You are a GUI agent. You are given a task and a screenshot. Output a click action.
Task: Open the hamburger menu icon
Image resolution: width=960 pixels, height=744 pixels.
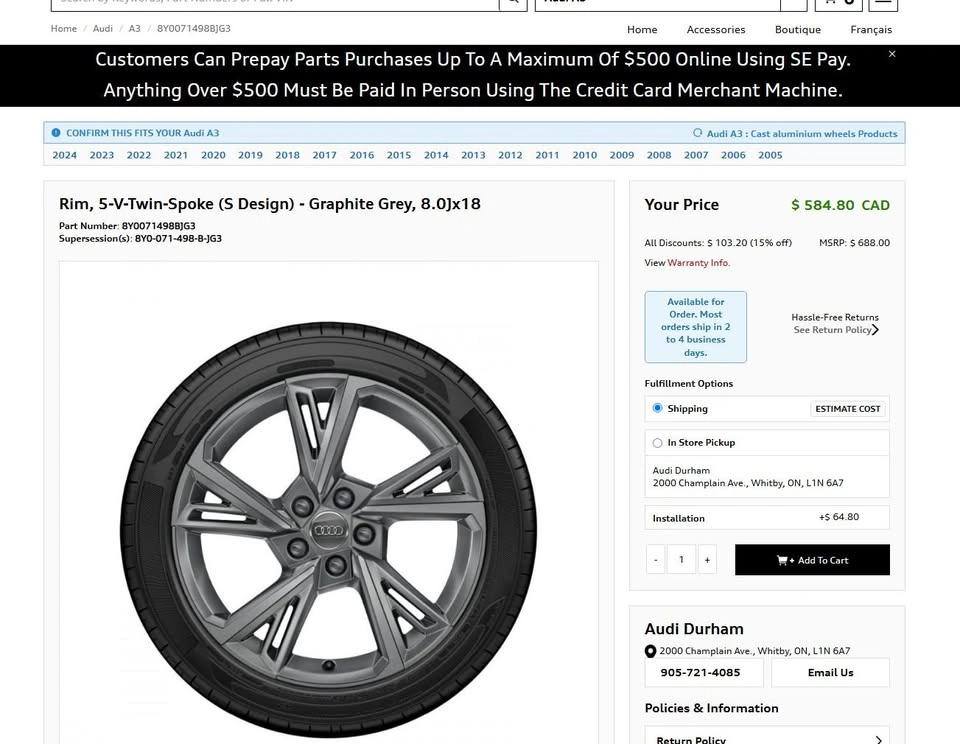pos(883,3)
